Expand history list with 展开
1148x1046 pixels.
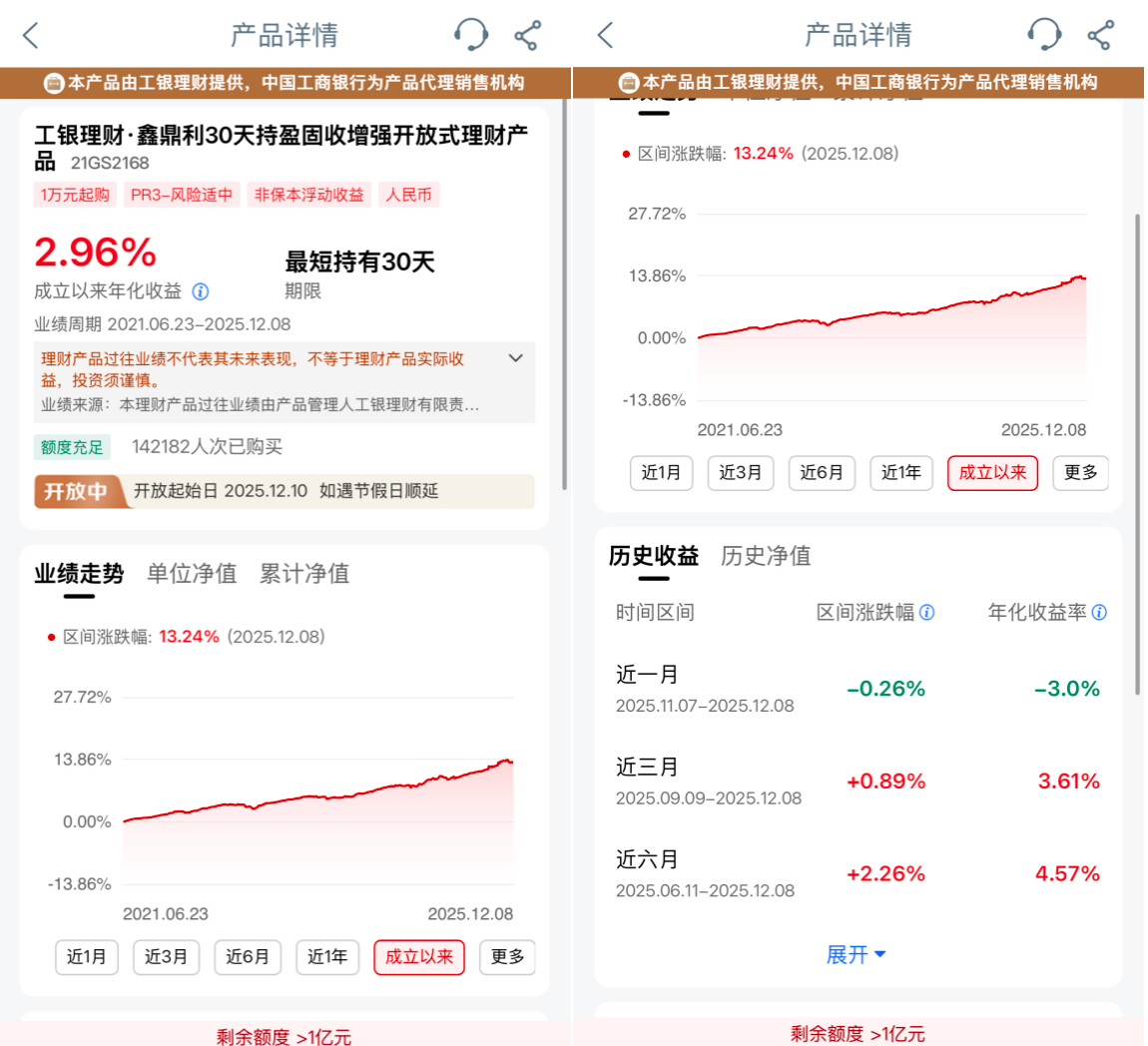coord(857,955)
